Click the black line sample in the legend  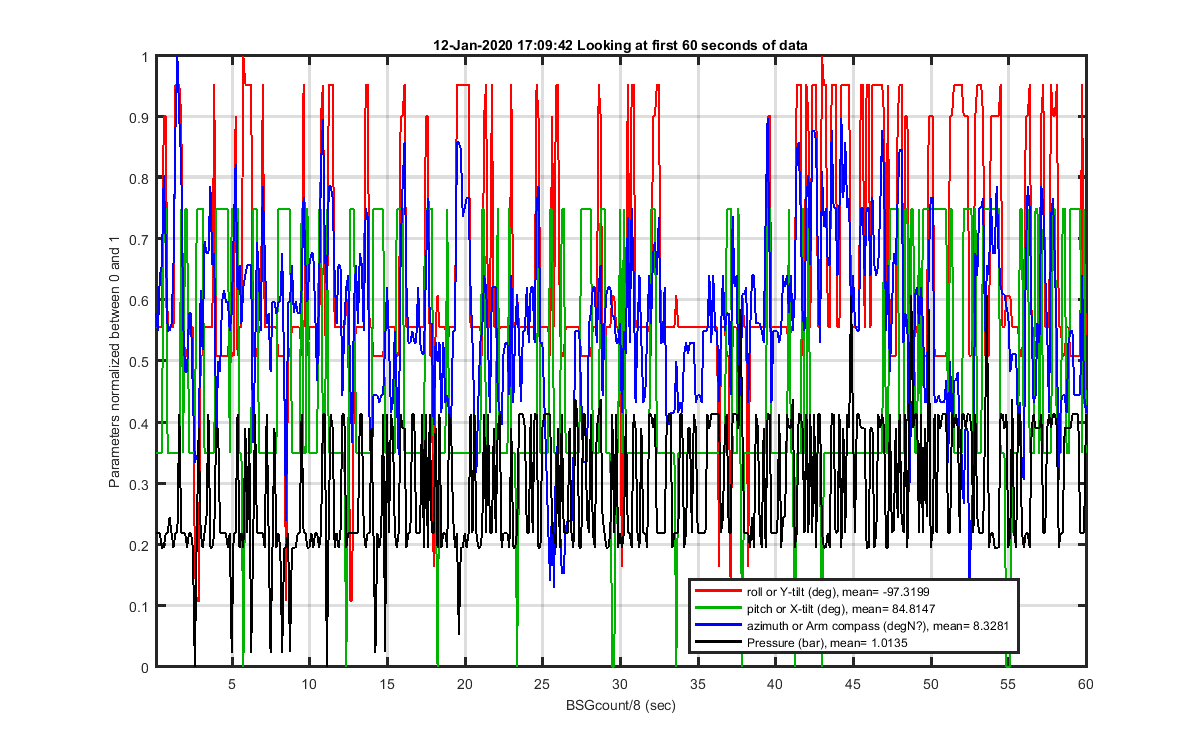pos(719,640)
